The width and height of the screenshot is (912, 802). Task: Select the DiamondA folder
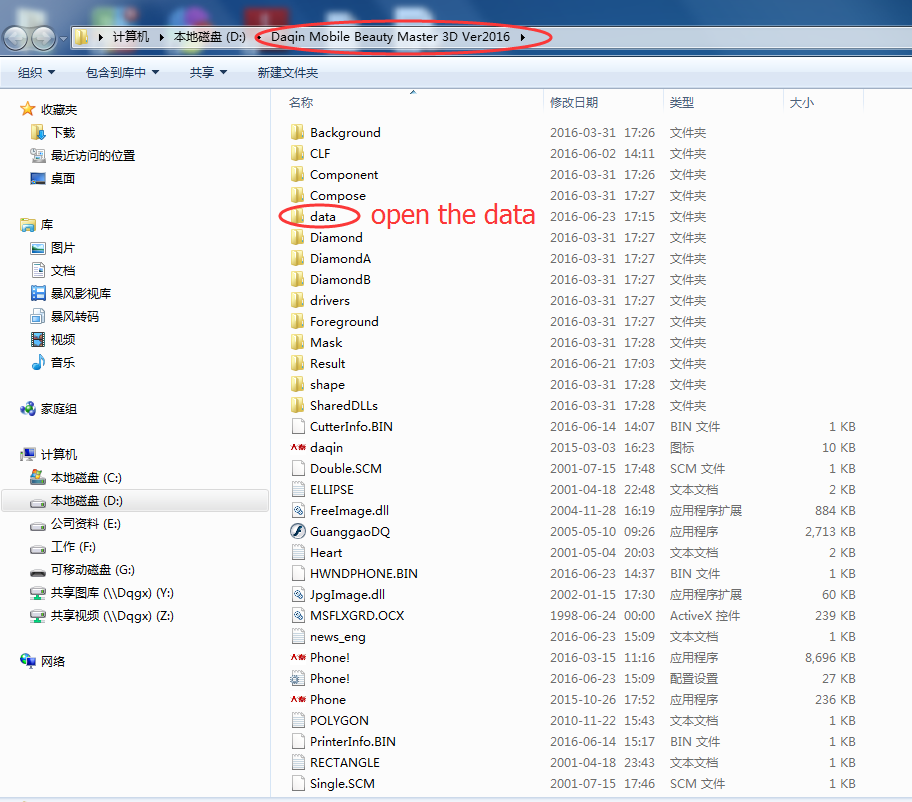click(340, 258)
